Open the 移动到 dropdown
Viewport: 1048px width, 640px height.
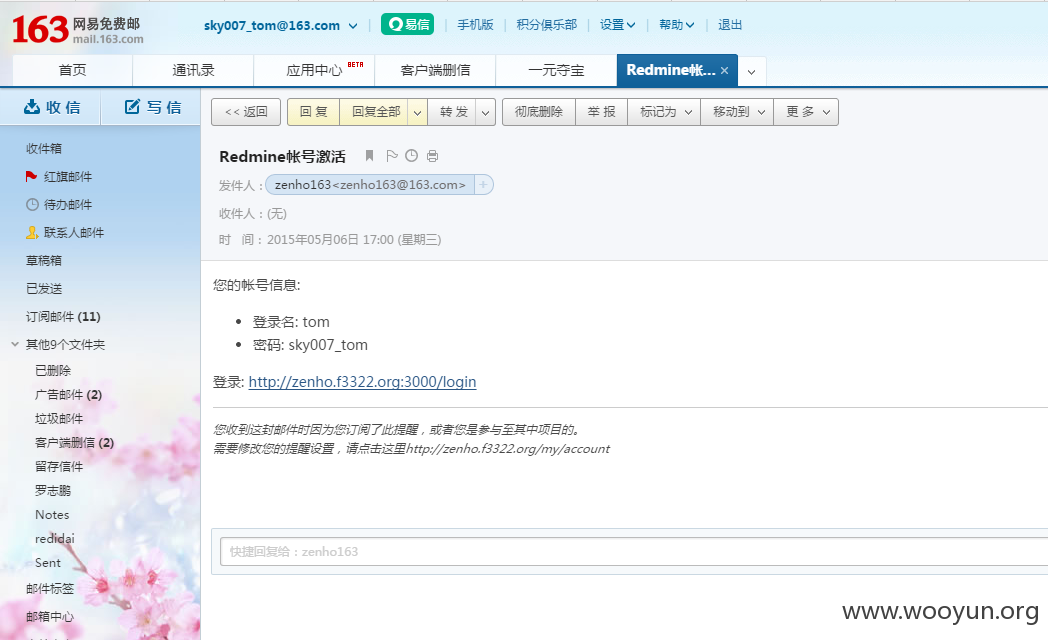pyautogui.click(x=737, y=112)
